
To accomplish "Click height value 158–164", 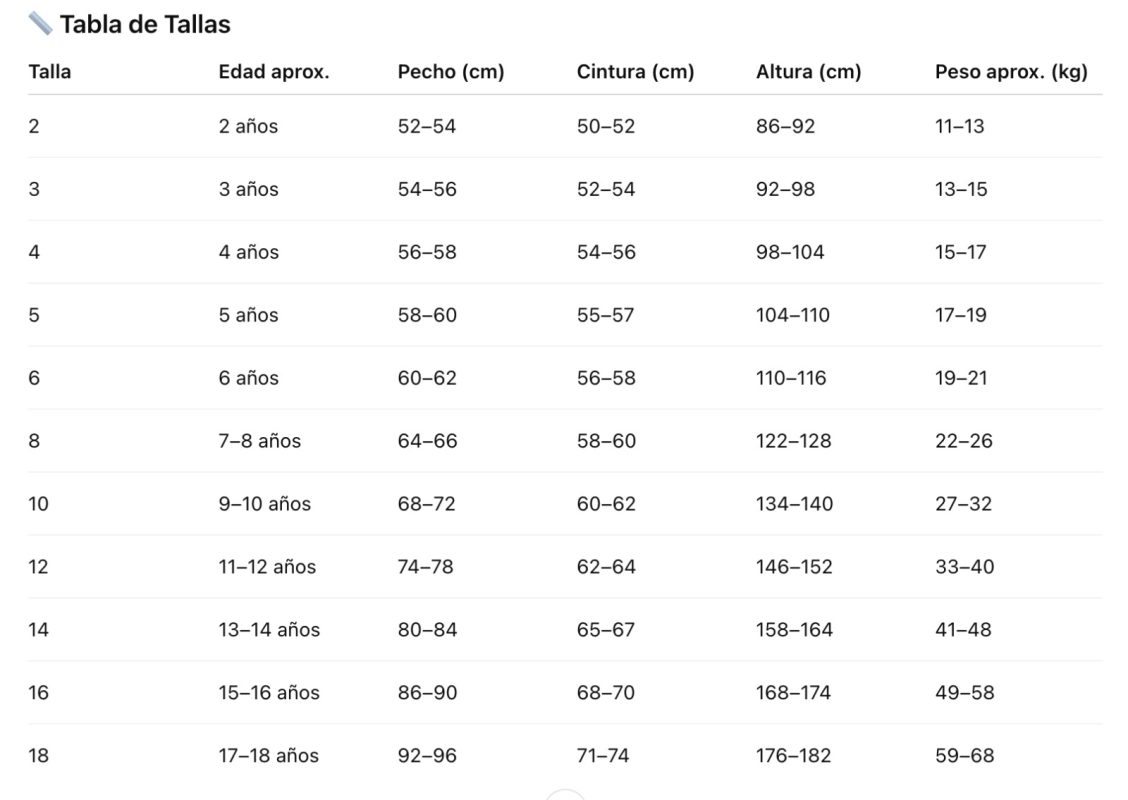I will click(x=794, y=630).
